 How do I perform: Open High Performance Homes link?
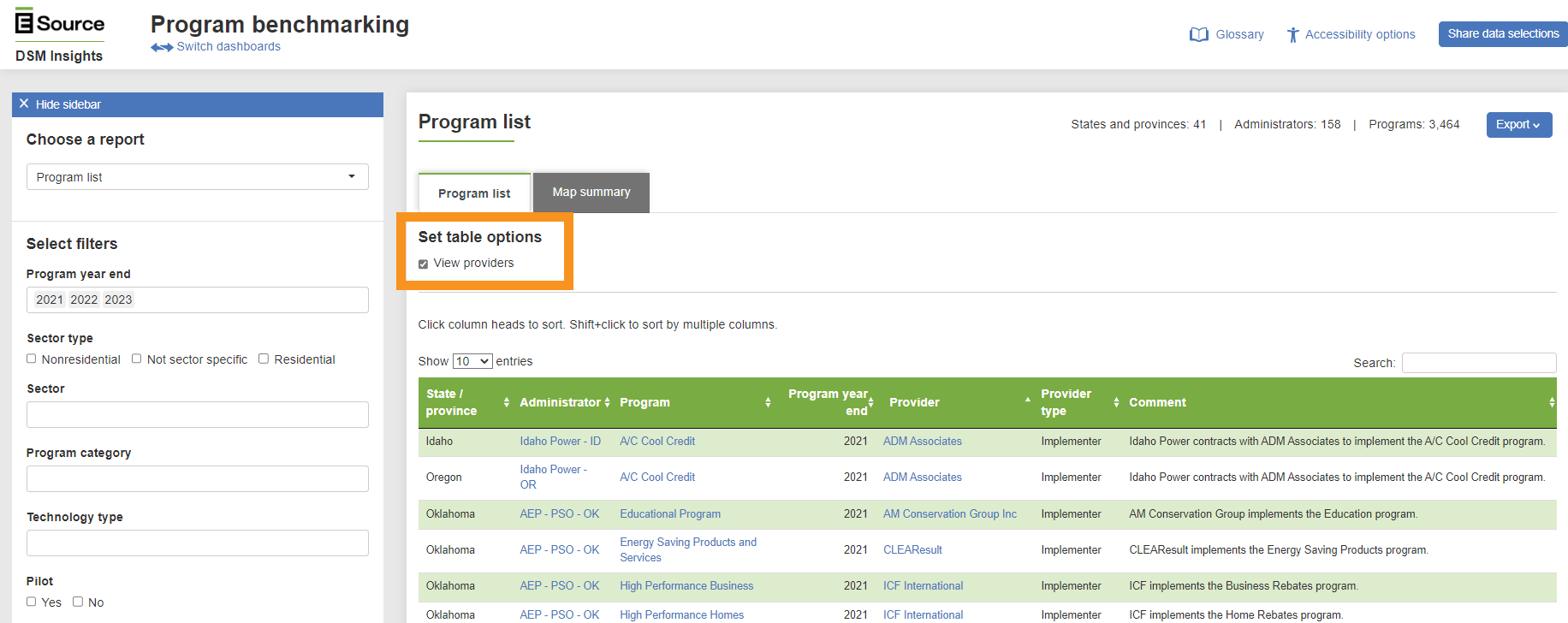pyautogui.click(x=682, y=615)
